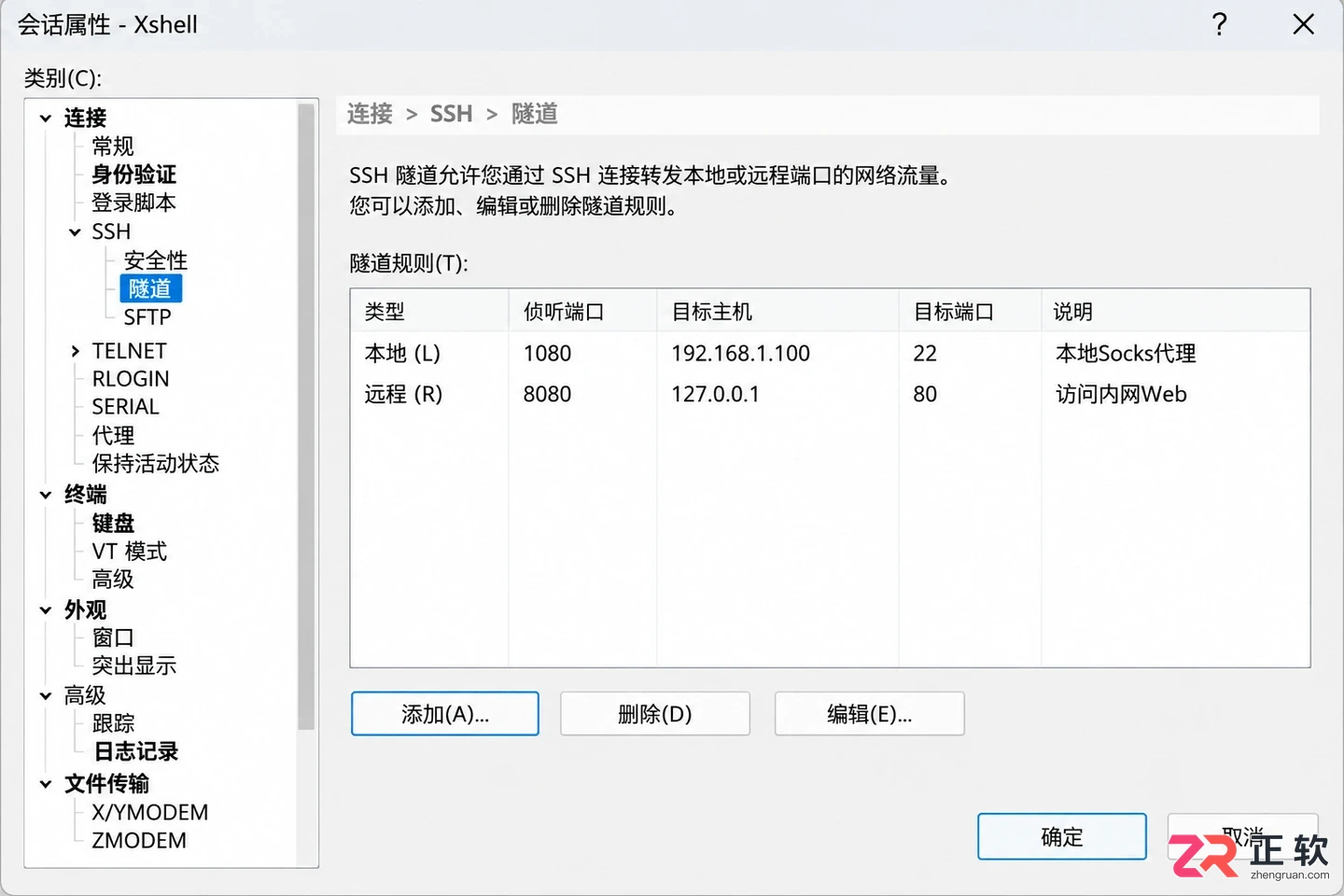Click the 目标端口 column header

[x=971, y=312]
